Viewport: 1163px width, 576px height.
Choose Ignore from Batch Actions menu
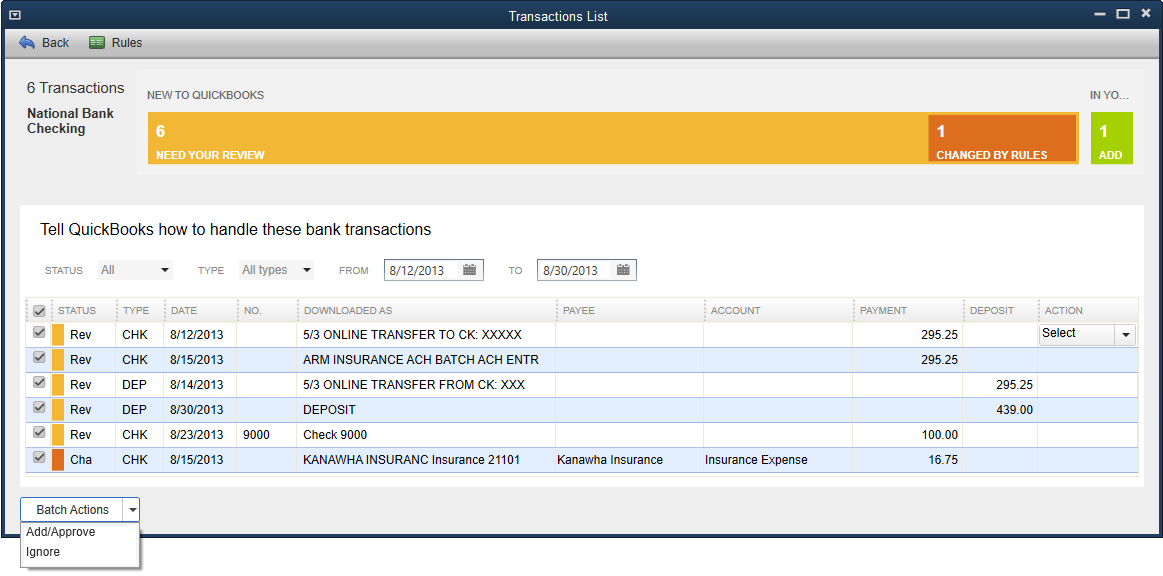tap(43, 552)
